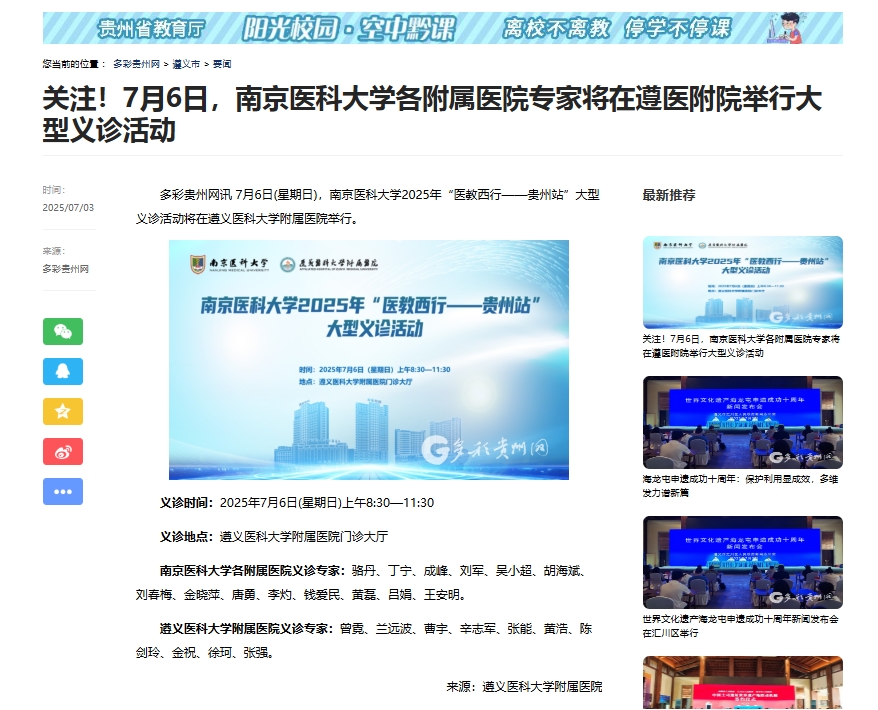
Task: Go to 要闻 breadcrumb link
Action: (222, 64)
